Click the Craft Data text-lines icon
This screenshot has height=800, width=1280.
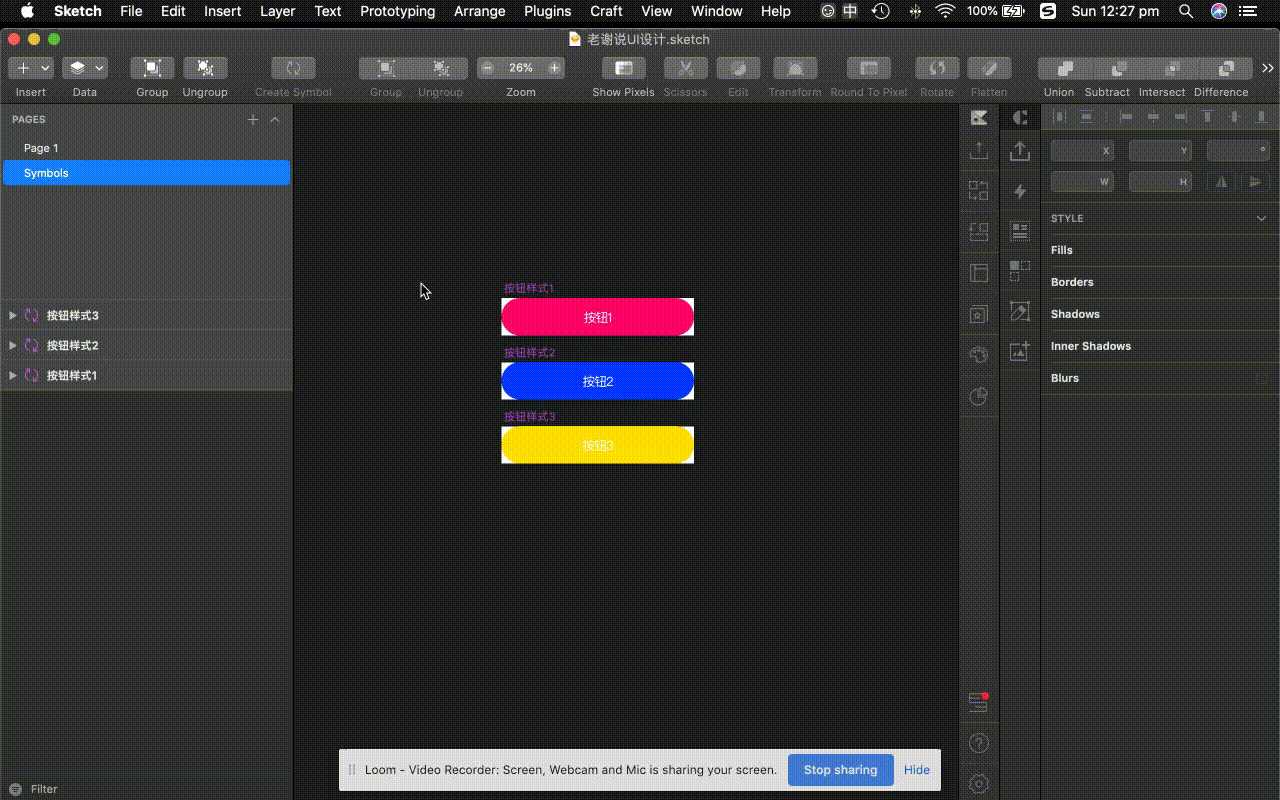tap(1020, 231)
